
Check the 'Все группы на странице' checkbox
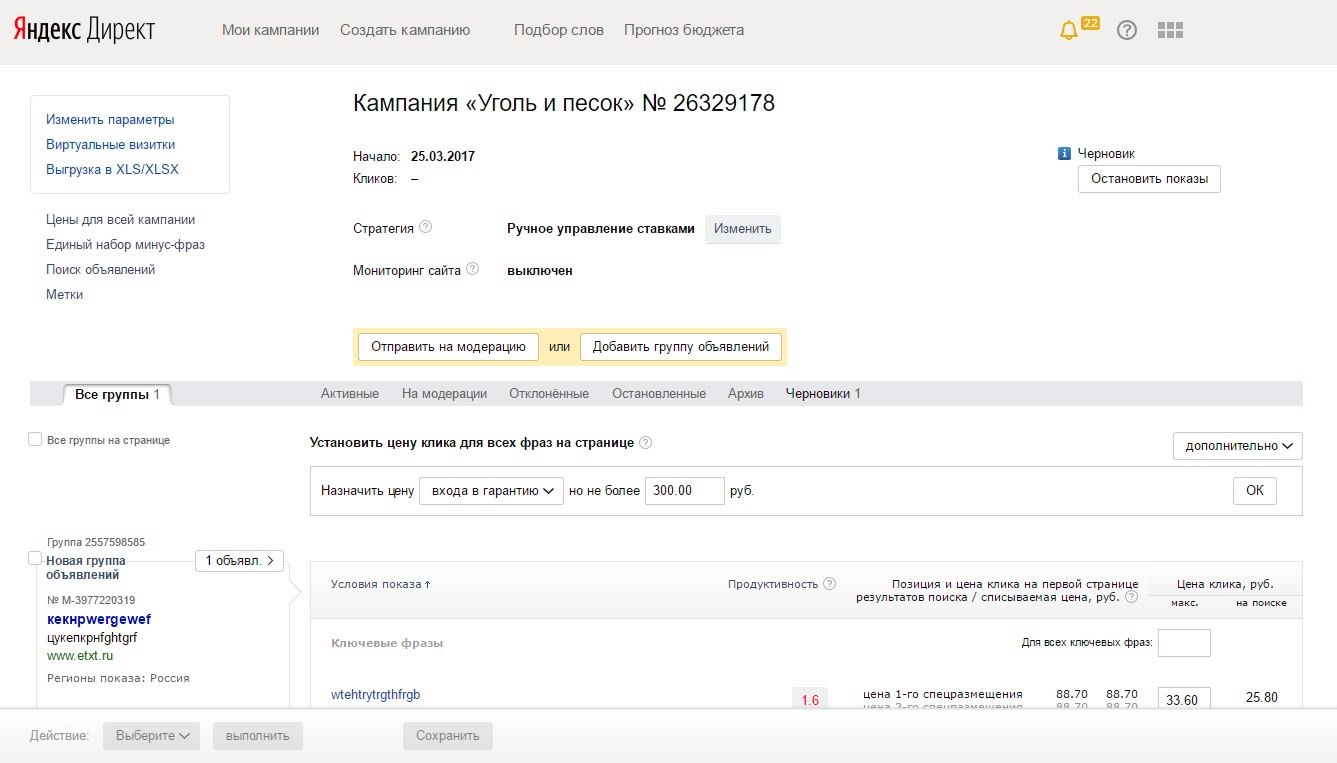click(35, 440)
